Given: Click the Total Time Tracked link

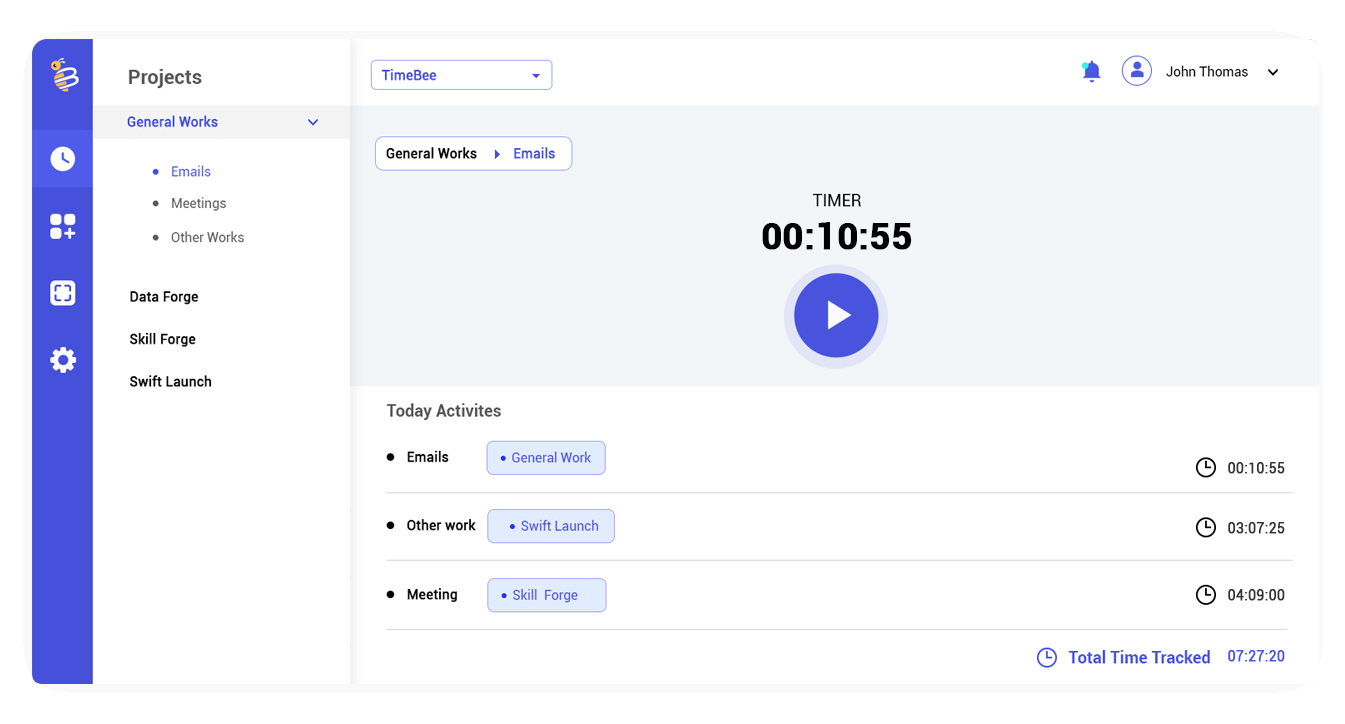Looking at the screenshot, I should pos(1139,657).
